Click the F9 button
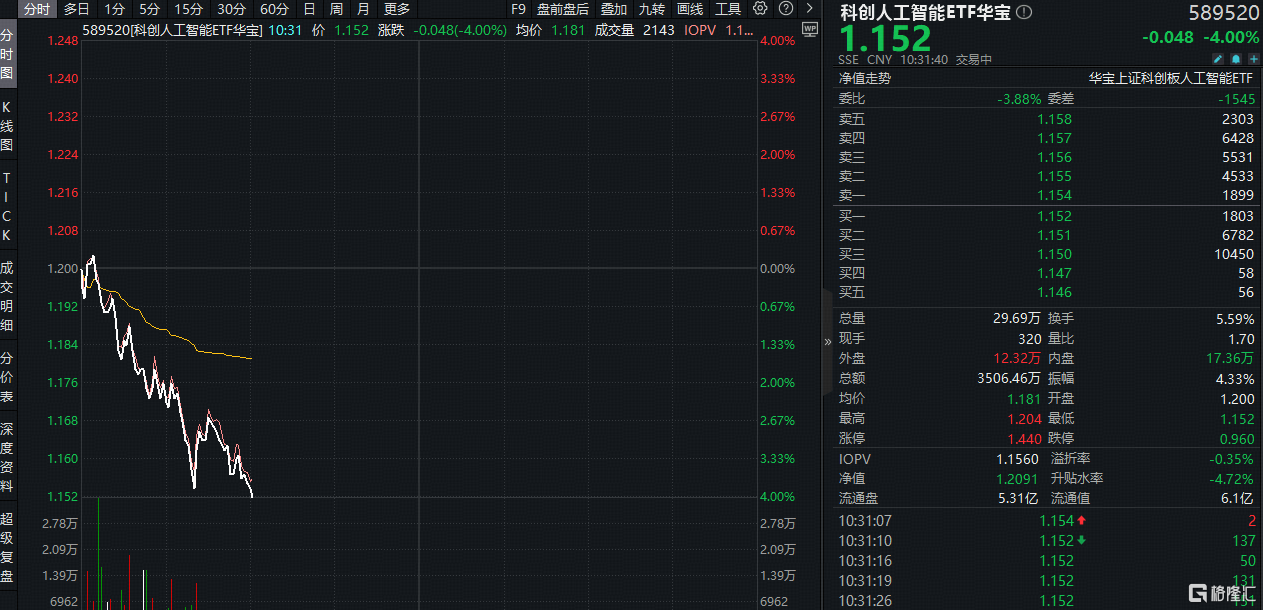Screen dimensions: 1263x610 (x=518, y=9)
